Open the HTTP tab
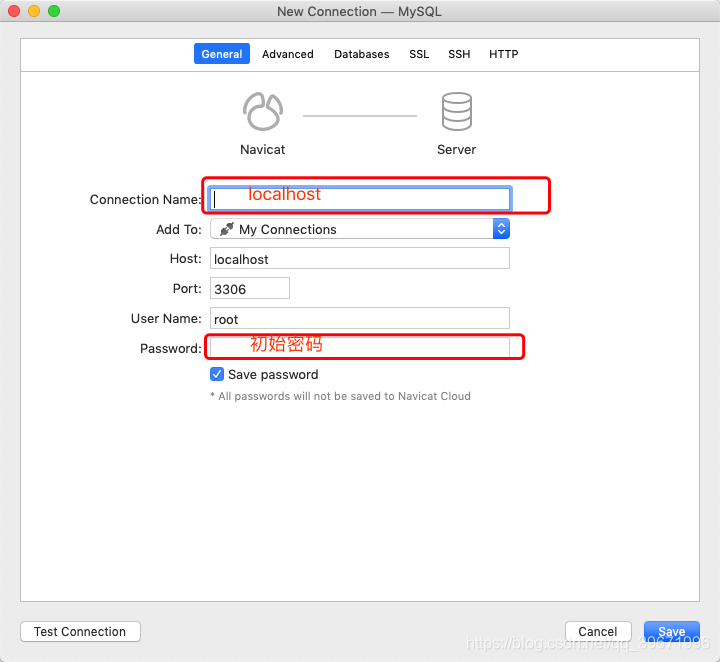This screenshot has width=720, height=662. click(x=503, y=54)
